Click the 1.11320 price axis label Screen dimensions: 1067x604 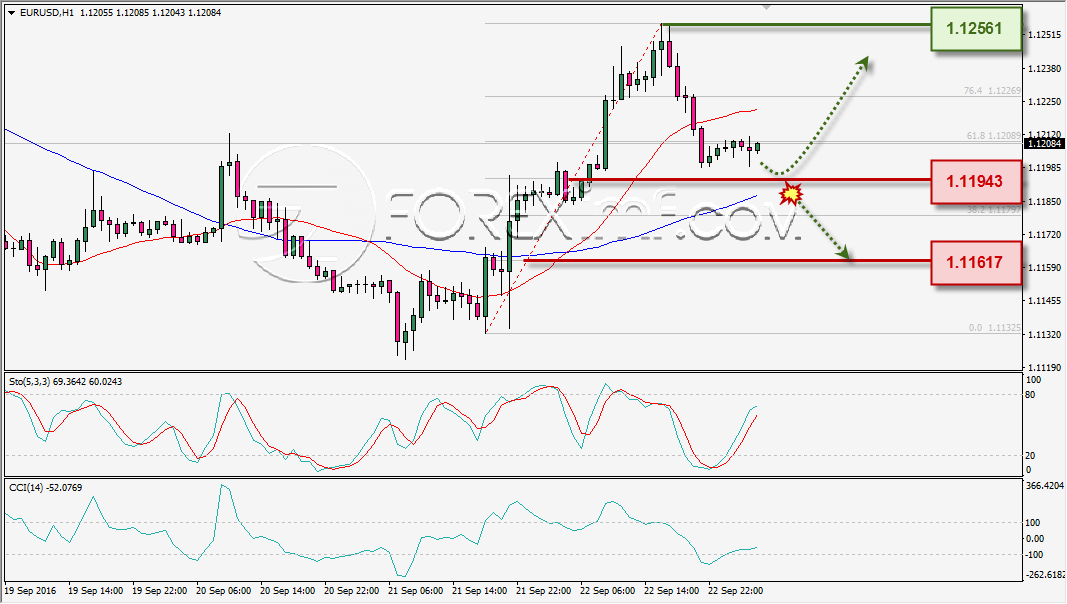(1045, 335)
